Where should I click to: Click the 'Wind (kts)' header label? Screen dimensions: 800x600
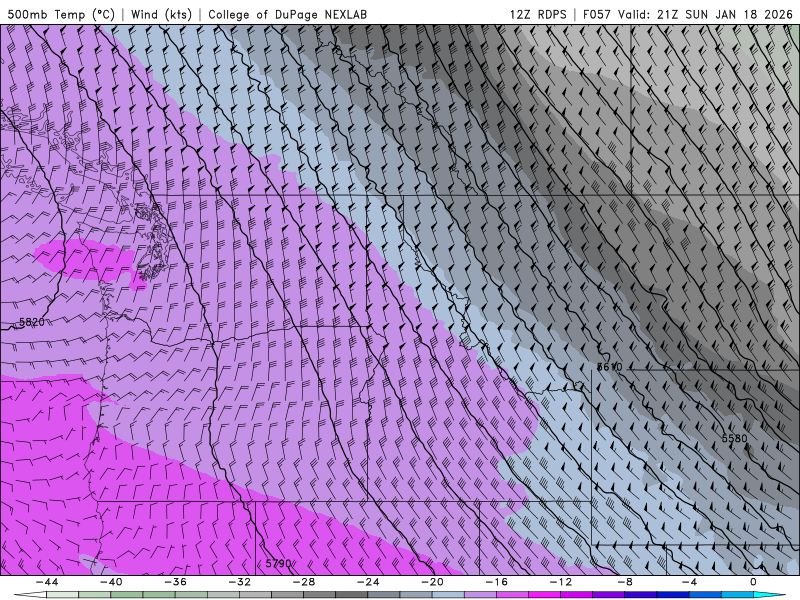(161, 14)
